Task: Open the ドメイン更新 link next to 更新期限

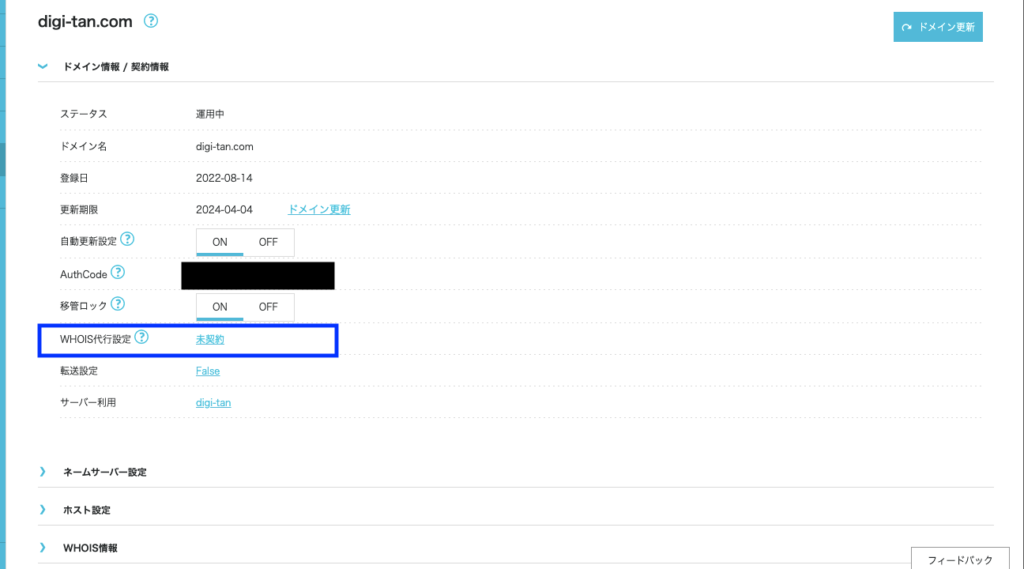Action: 319,210
